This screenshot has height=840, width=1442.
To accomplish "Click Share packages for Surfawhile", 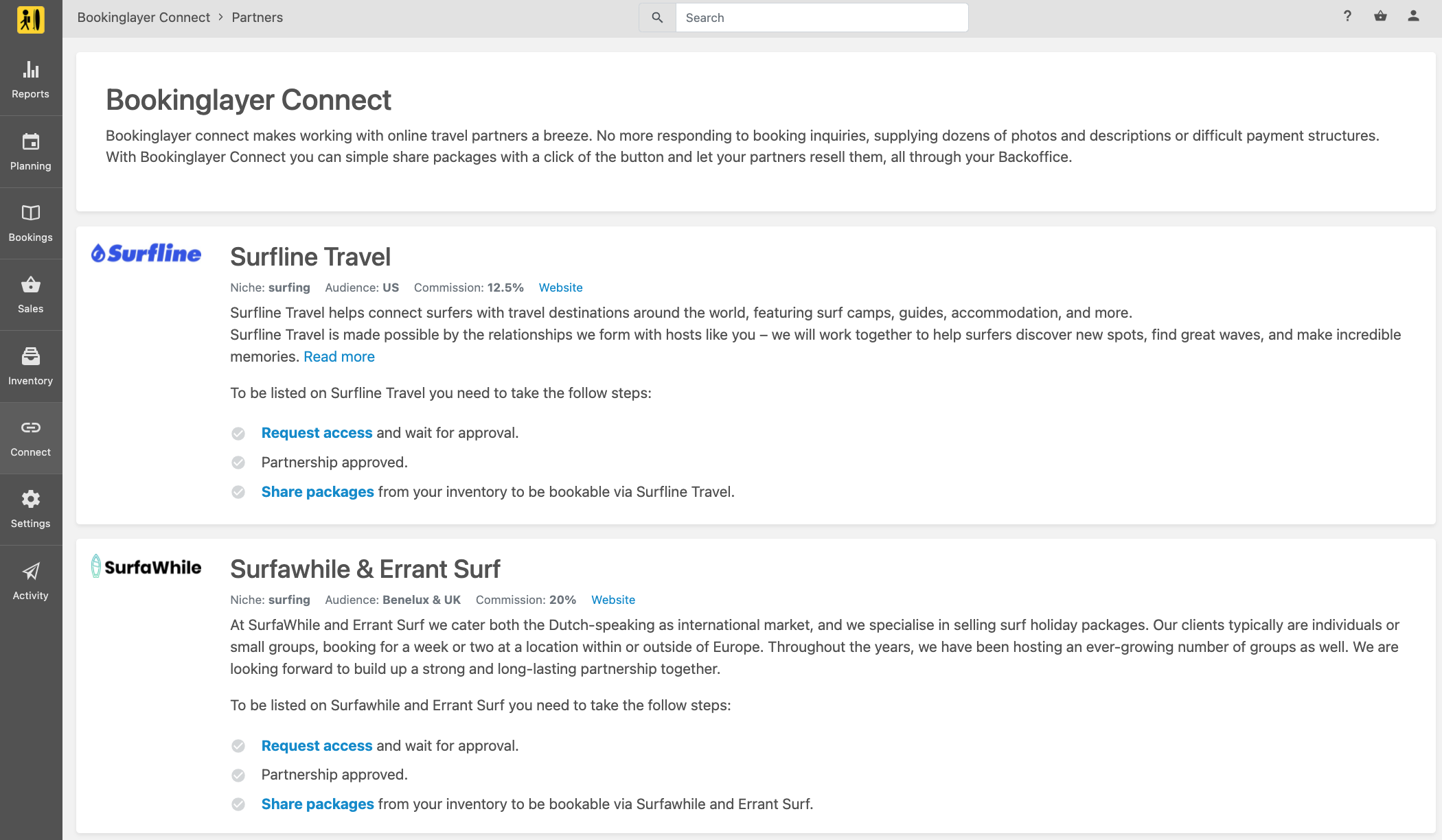I will [317, 804].
